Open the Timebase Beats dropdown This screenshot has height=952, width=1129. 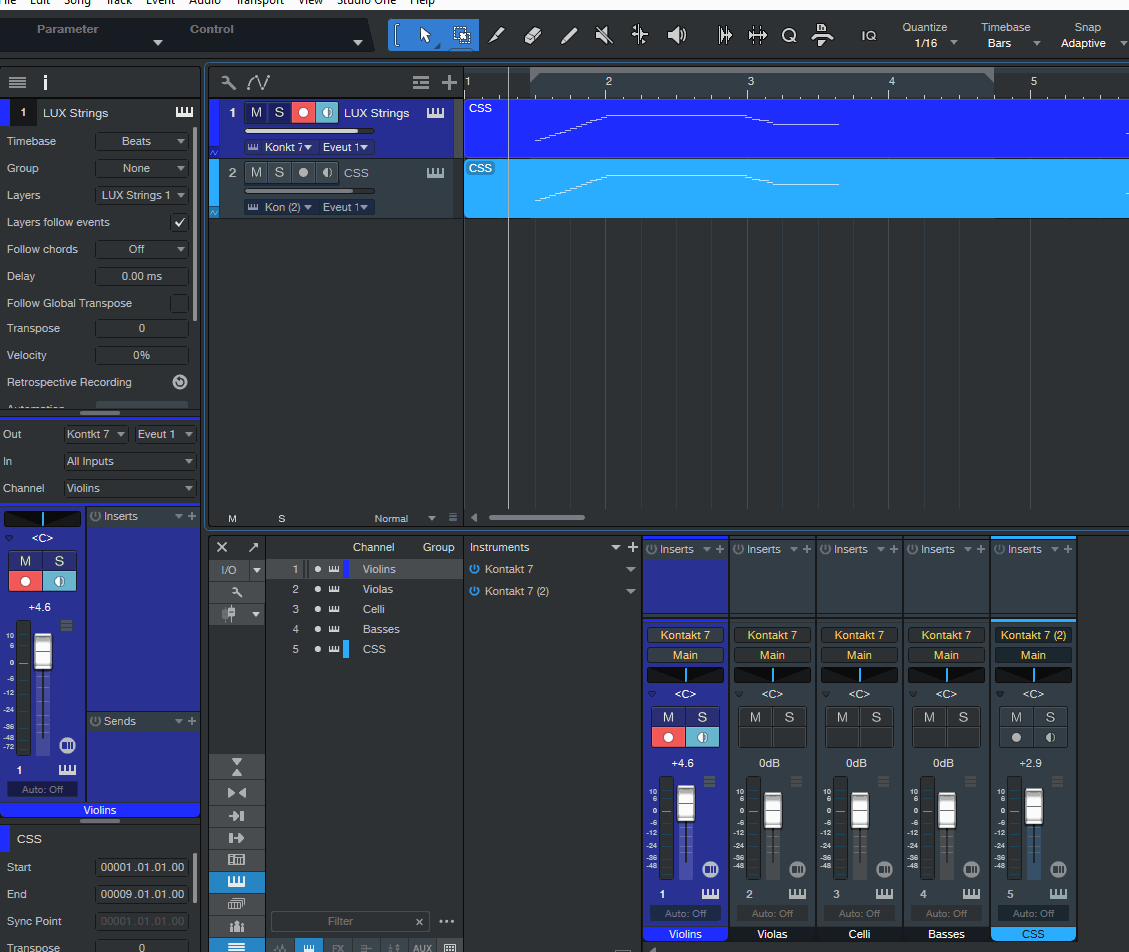142,141
